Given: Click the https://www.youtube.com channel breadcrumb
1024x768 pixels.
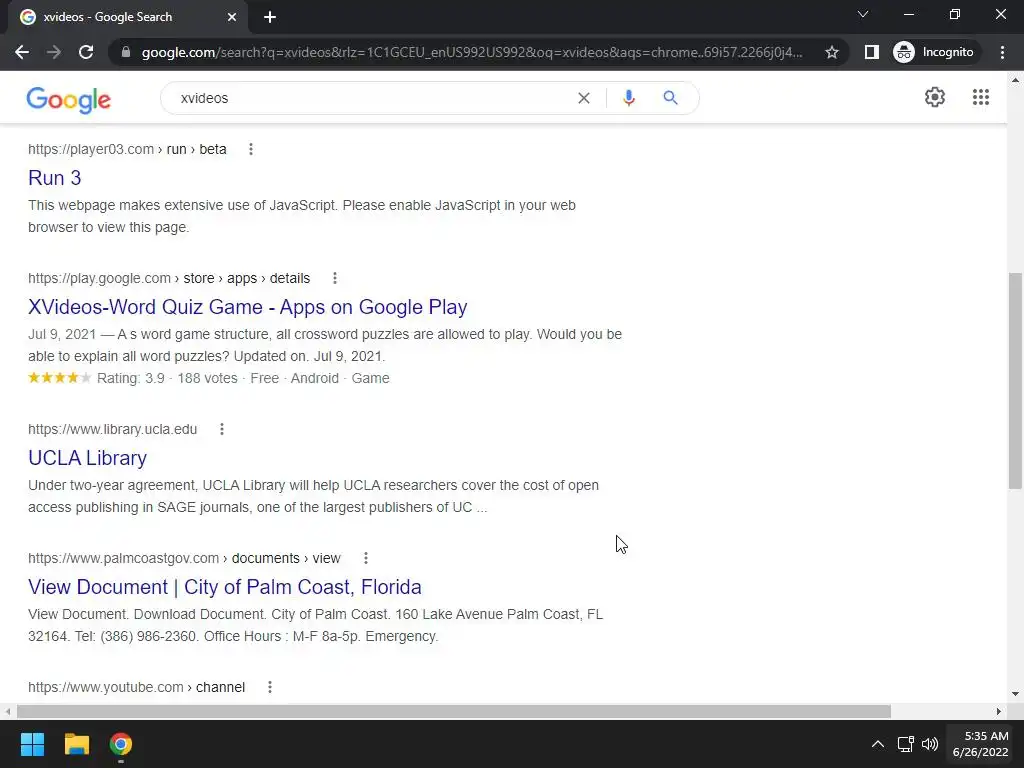Looking at the screenshot, I should point(136,687).
